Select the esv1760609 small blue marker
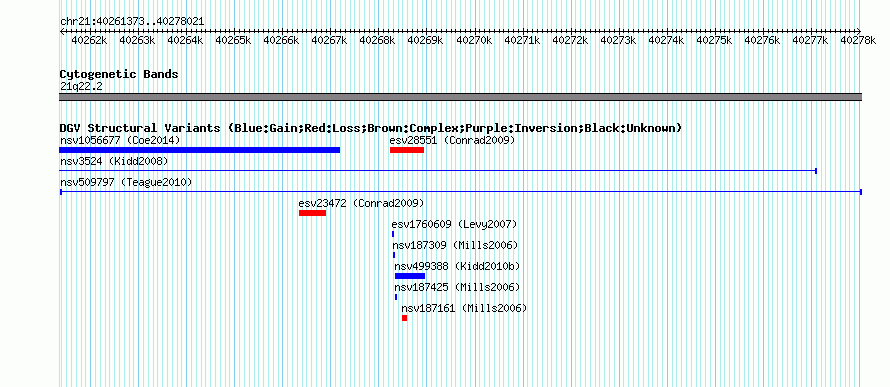890x387 pixels. [393, 234]
